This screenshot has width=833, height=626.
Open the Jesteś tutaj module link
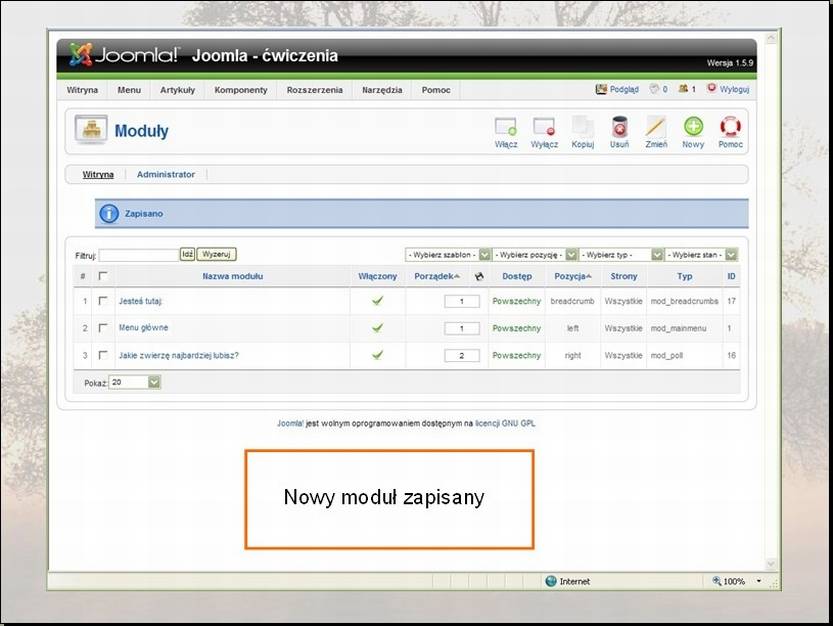(140, 301)
